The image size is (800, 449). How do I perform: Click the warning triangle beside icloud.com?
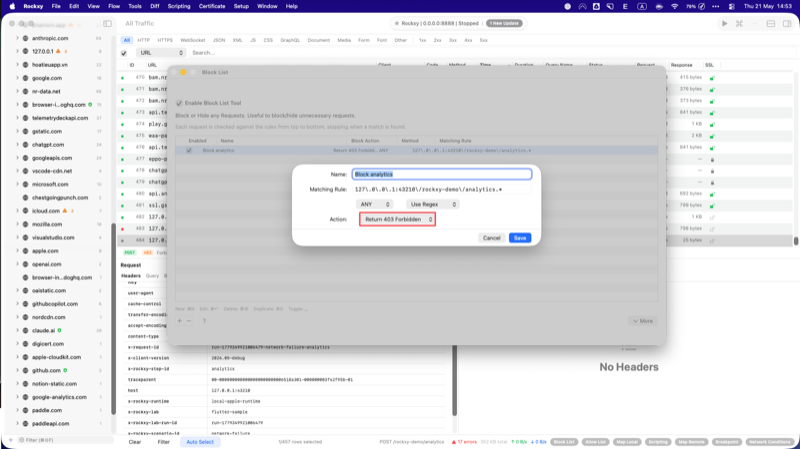point(65,211)
